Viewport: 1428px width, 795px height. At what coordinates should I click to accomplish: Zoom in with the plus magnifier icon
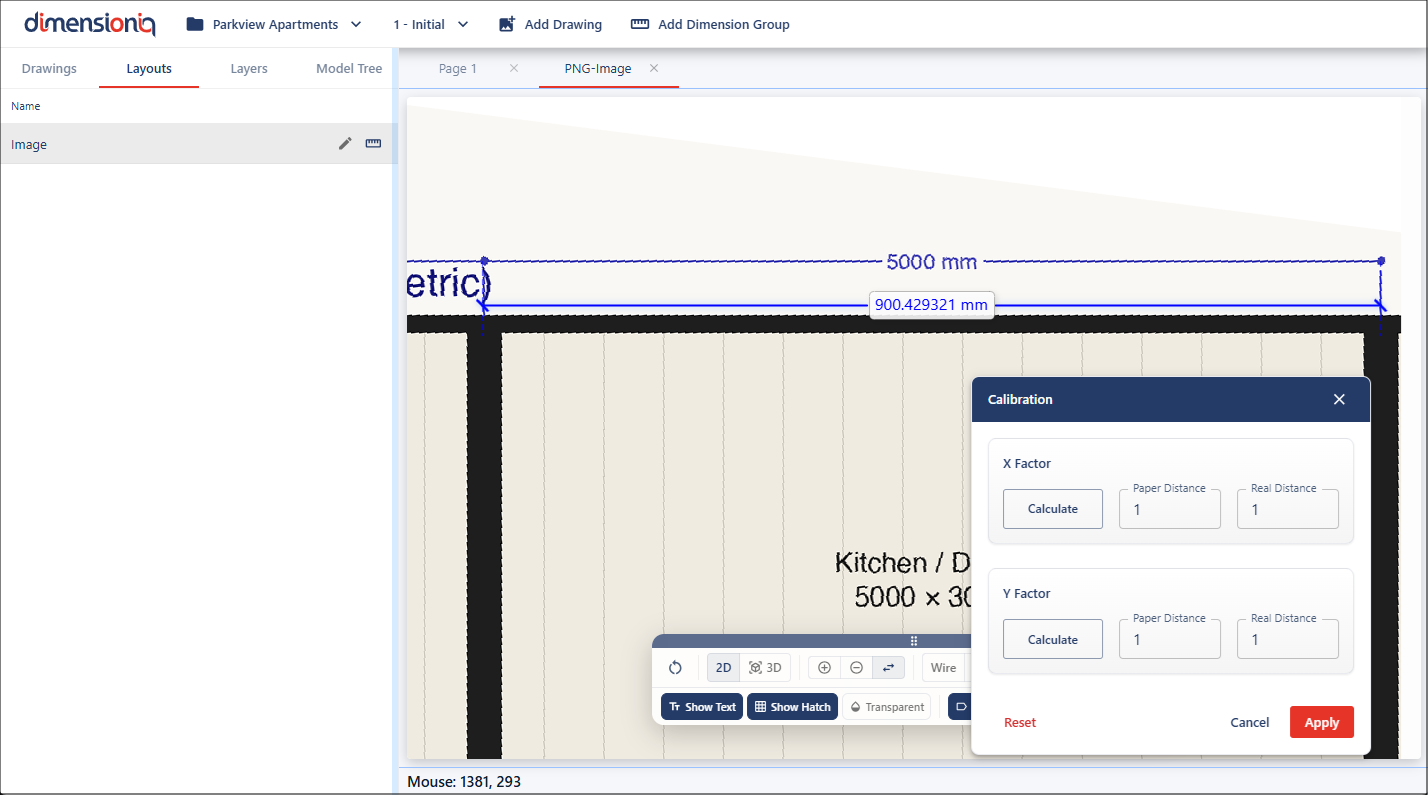point(824,668)
